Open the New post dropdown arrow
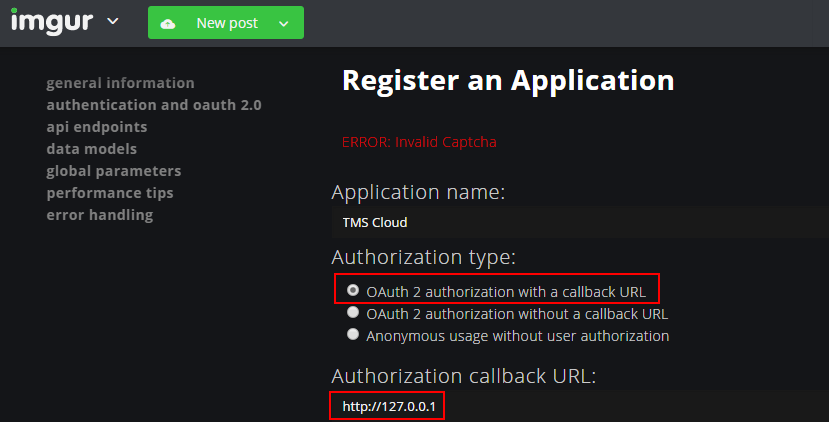The image size is (829, 422). (284, 23)
